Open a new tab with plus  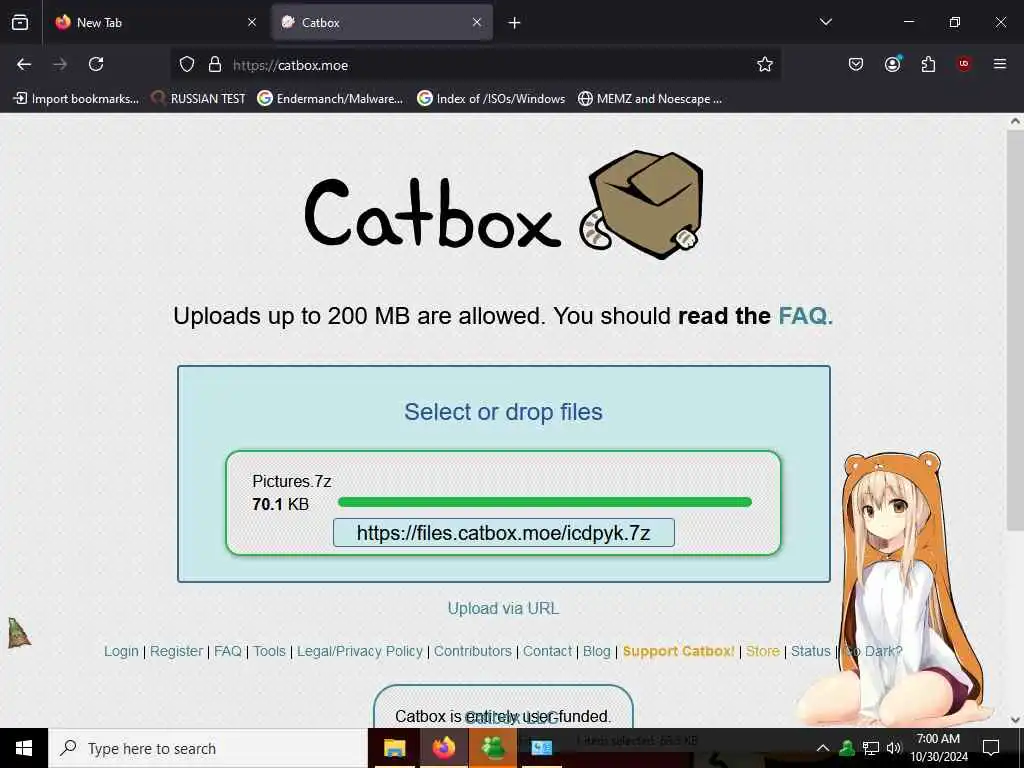(x=515, y=23)
